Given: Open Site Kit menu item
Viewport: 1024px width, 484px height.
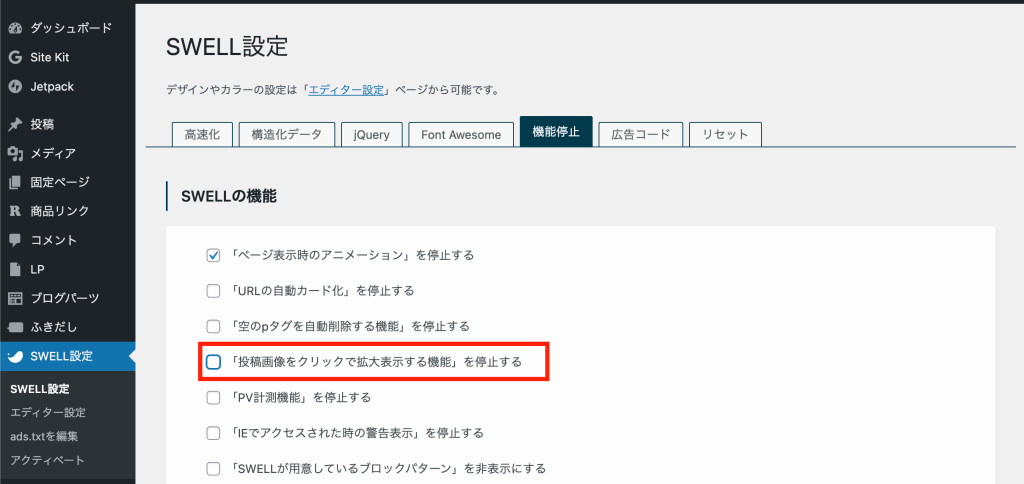Looking at the screenshot, I should (68, 57).
